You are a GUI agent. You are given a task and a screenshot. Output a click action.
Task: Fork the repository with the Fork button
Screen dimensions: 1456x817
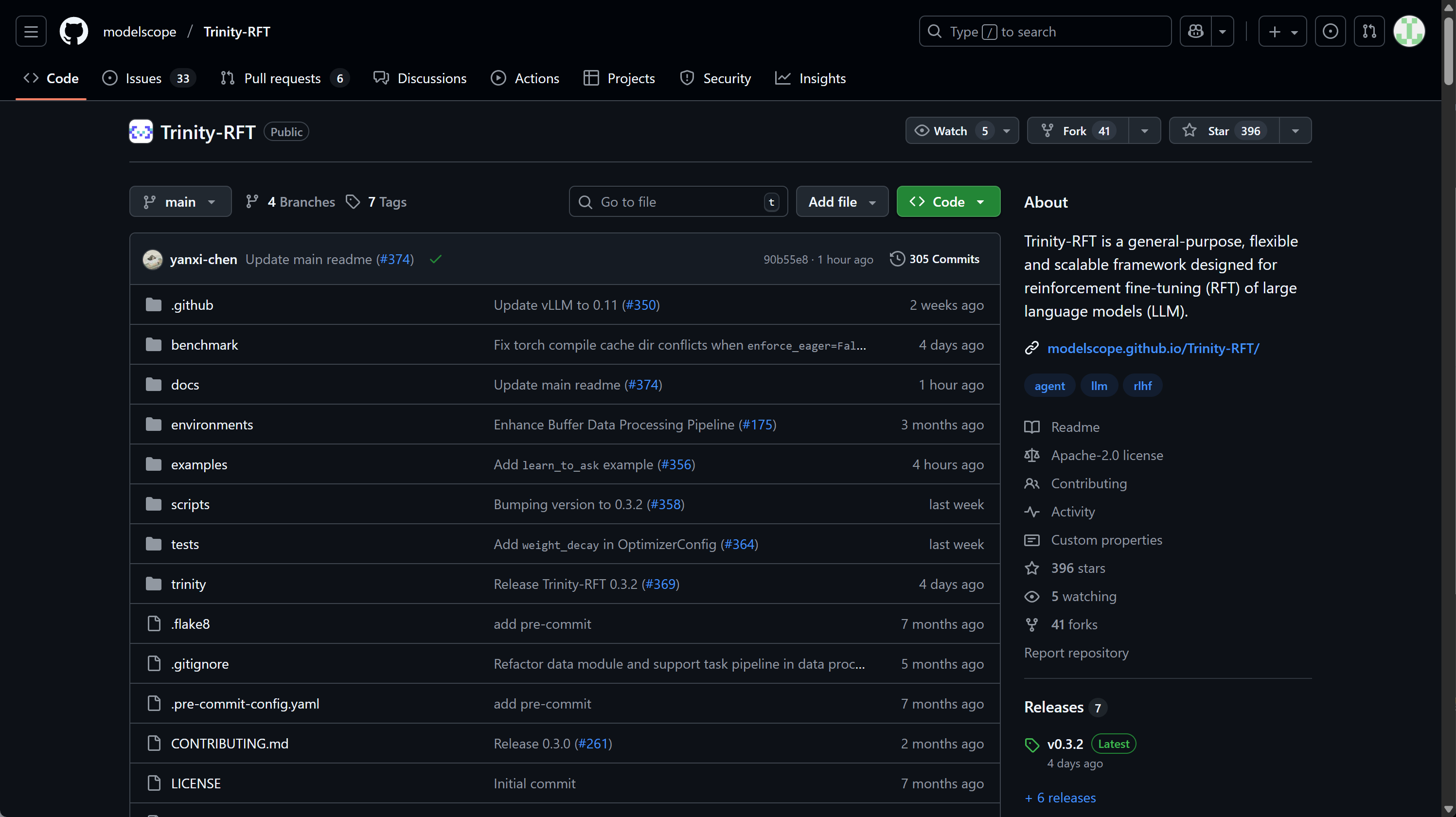point(1078,131)
